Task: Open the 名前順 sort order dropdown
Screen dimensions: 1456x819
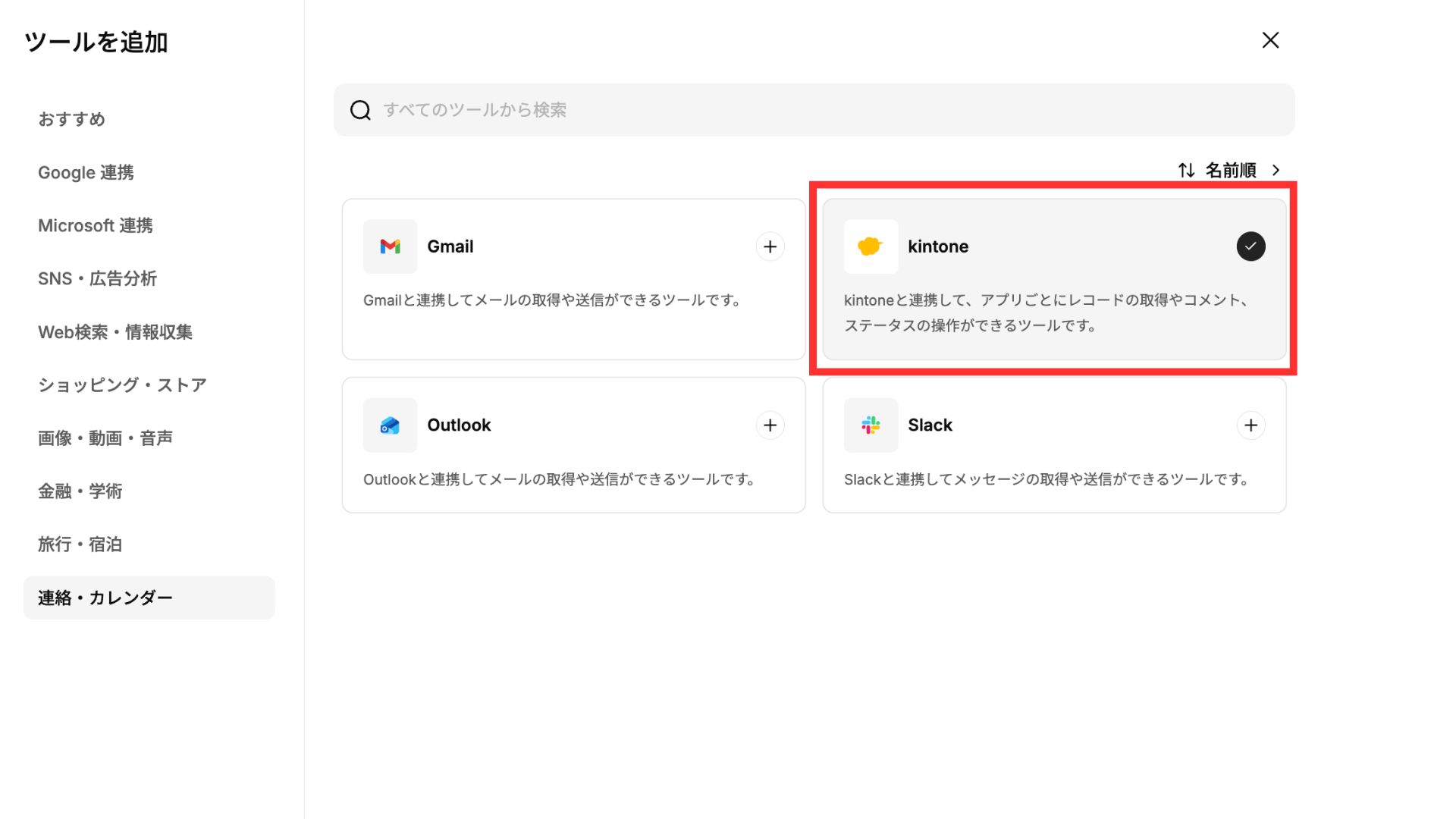Action: 1231,171
